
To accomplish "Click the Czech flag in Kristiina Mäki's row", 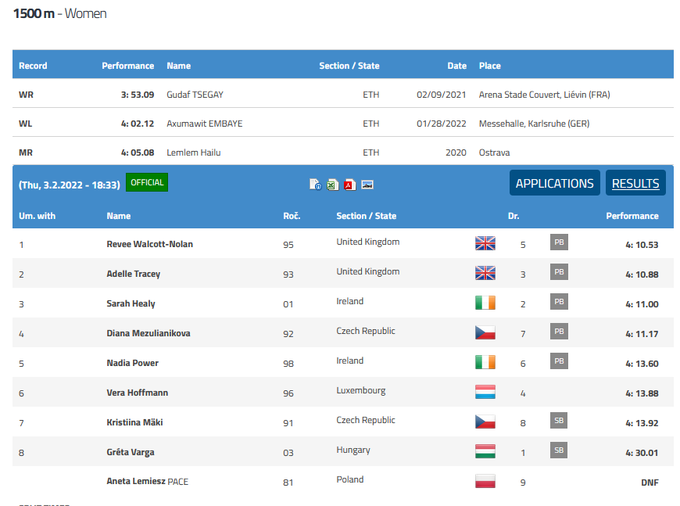I will click(x=485, y=421).
